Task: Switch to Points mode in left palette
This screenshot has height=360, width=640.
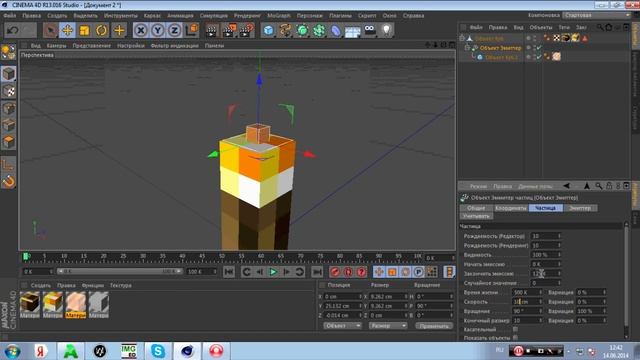Action: click(9, 109)
